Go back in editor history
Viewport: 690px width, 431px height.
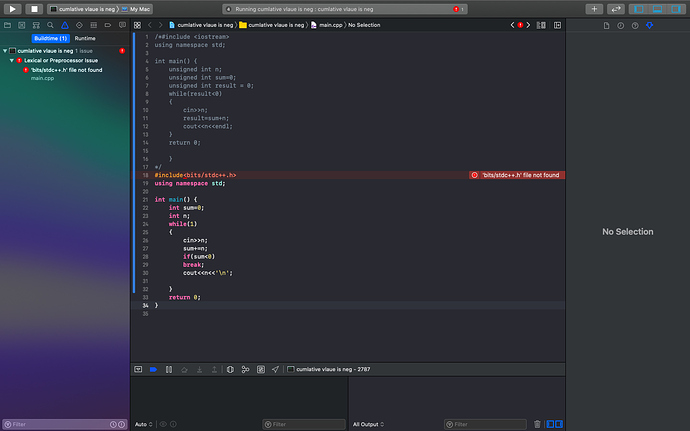(150, 25)
